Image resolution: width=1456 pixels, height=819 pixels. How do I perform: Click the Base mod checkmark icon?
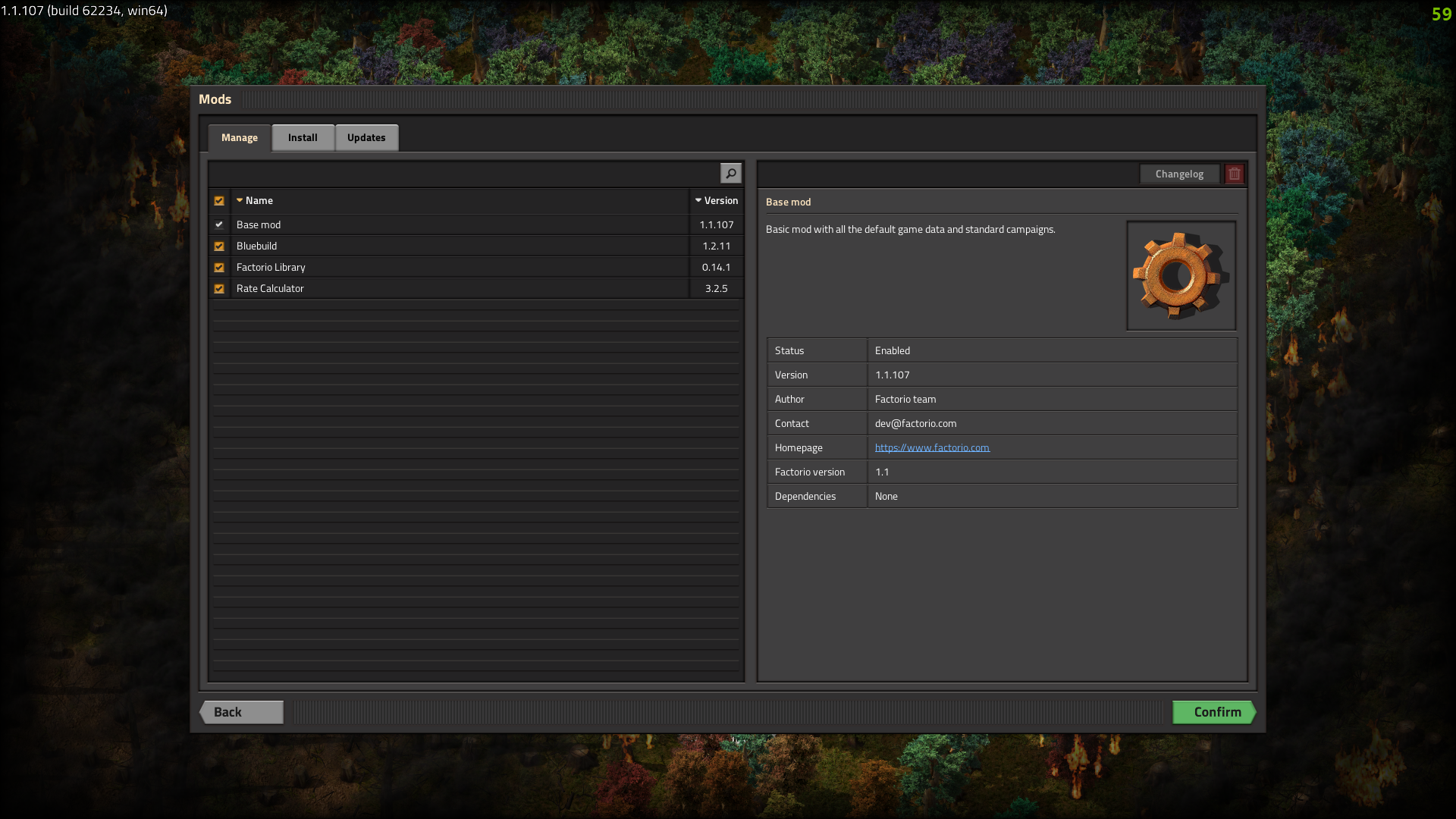(219, 224)
